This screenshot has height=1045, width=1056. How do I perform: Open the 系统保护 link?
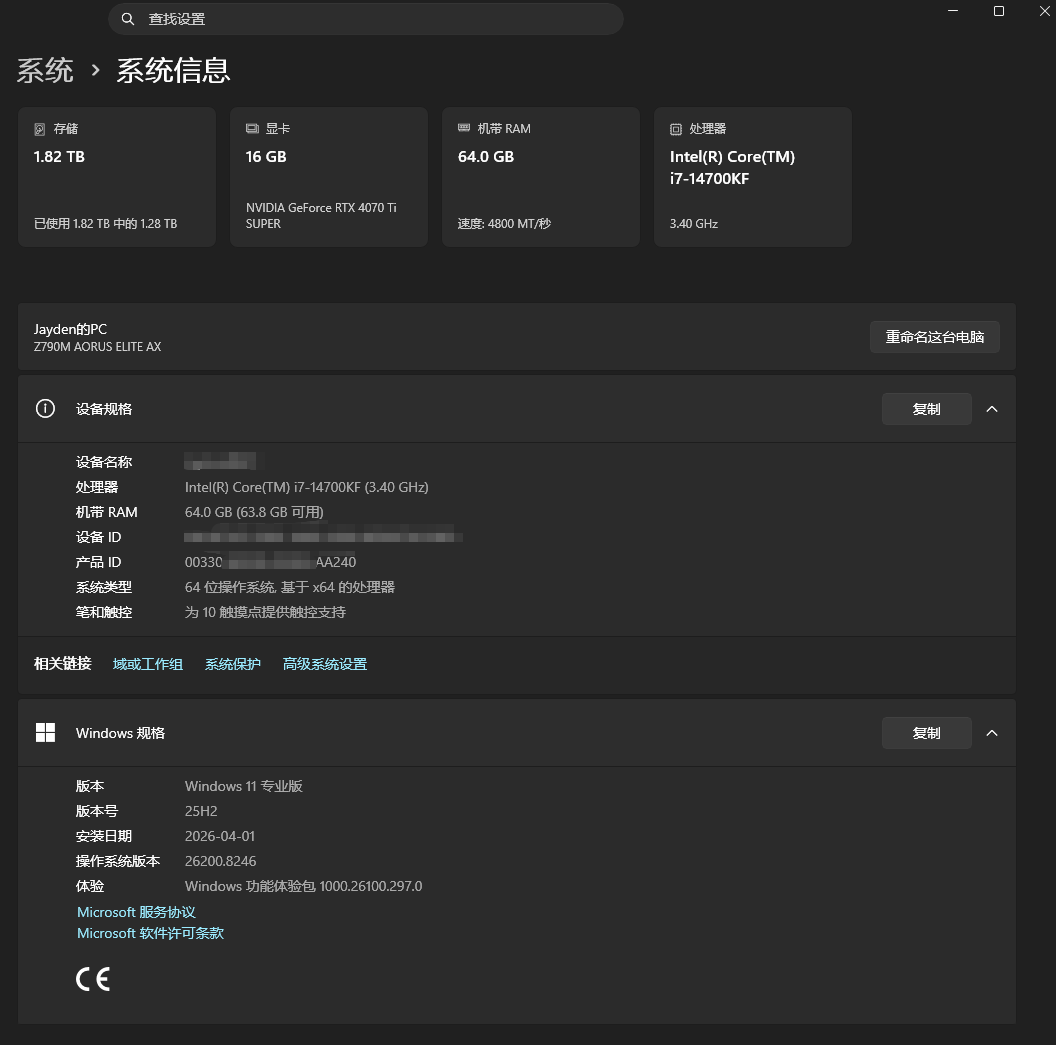coord(233,664)
